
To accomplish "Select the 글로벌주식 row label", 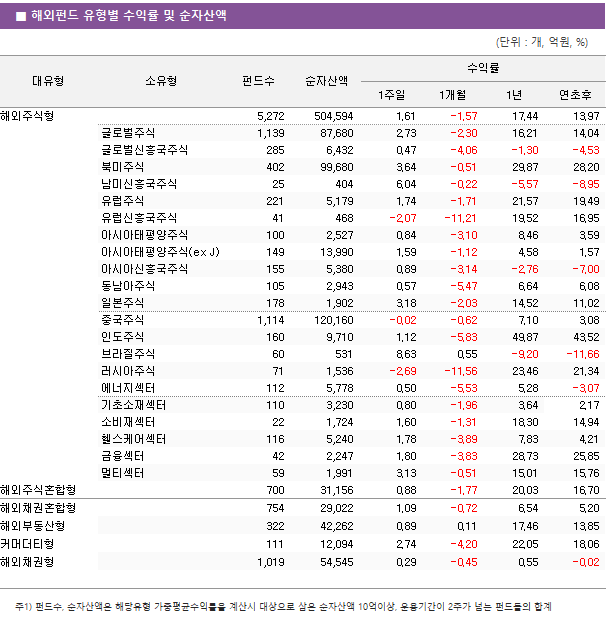I will coord(128,133).
